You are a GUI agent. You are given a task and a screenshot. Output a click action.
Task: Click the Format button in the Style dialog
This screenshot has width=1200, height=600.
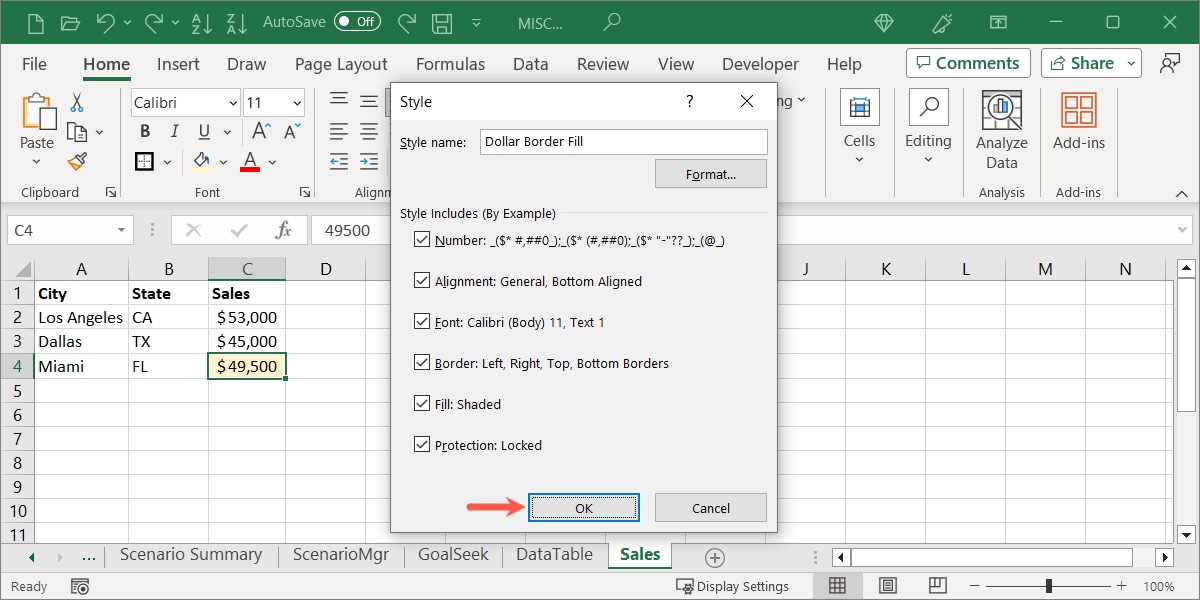(710, 173)
